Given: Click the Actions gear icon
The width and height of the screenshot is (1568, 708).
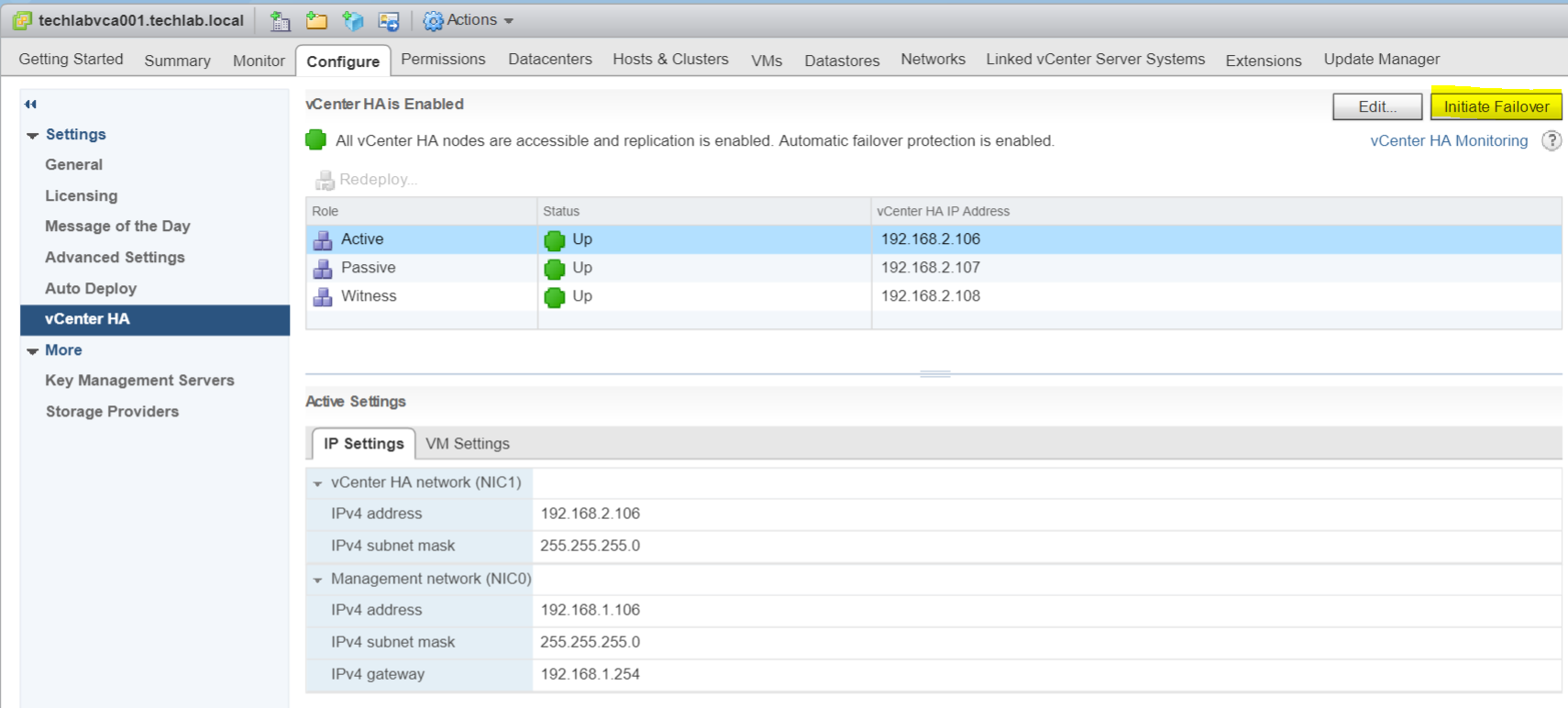Looking at the screenshot, I should pos(433,20).
